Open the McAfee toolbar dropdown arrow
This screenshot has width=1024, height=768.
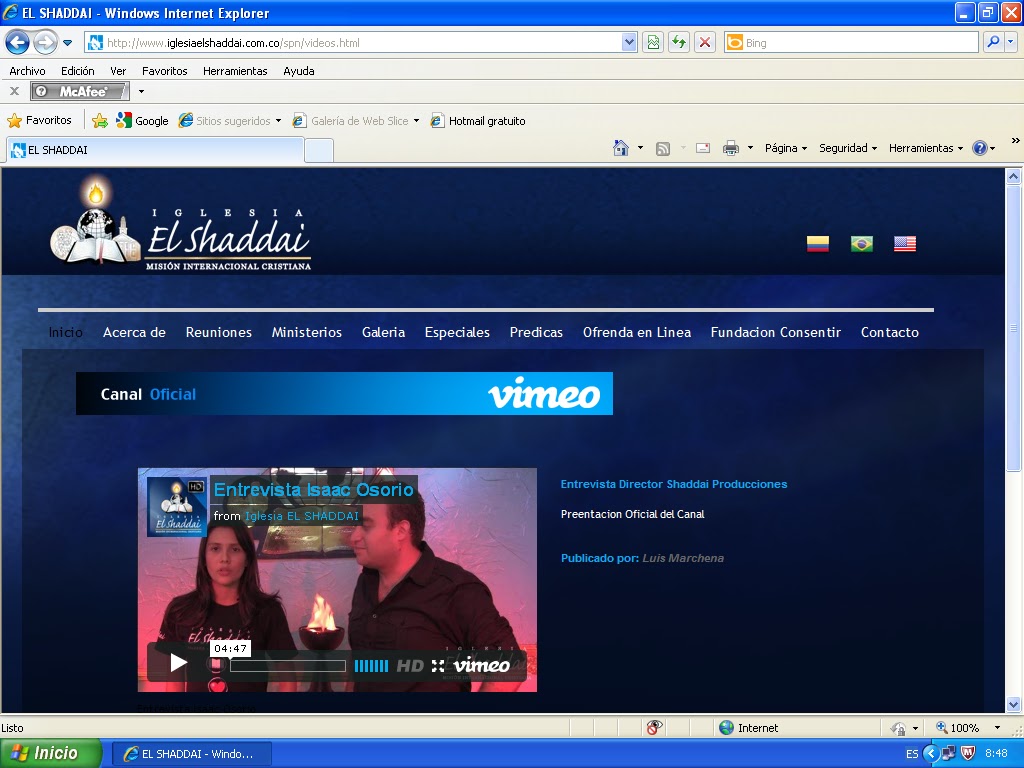pyautogui.click(x=141, y=91)
